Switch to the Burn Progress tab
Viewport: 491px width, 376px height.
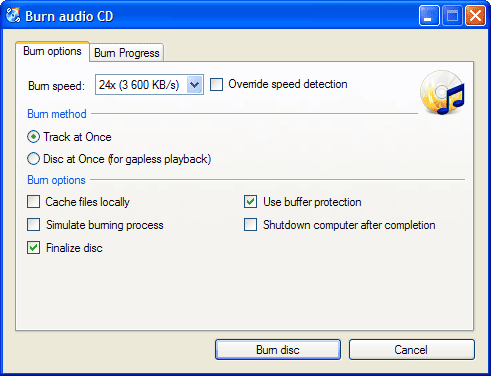[x=126, y=53]
